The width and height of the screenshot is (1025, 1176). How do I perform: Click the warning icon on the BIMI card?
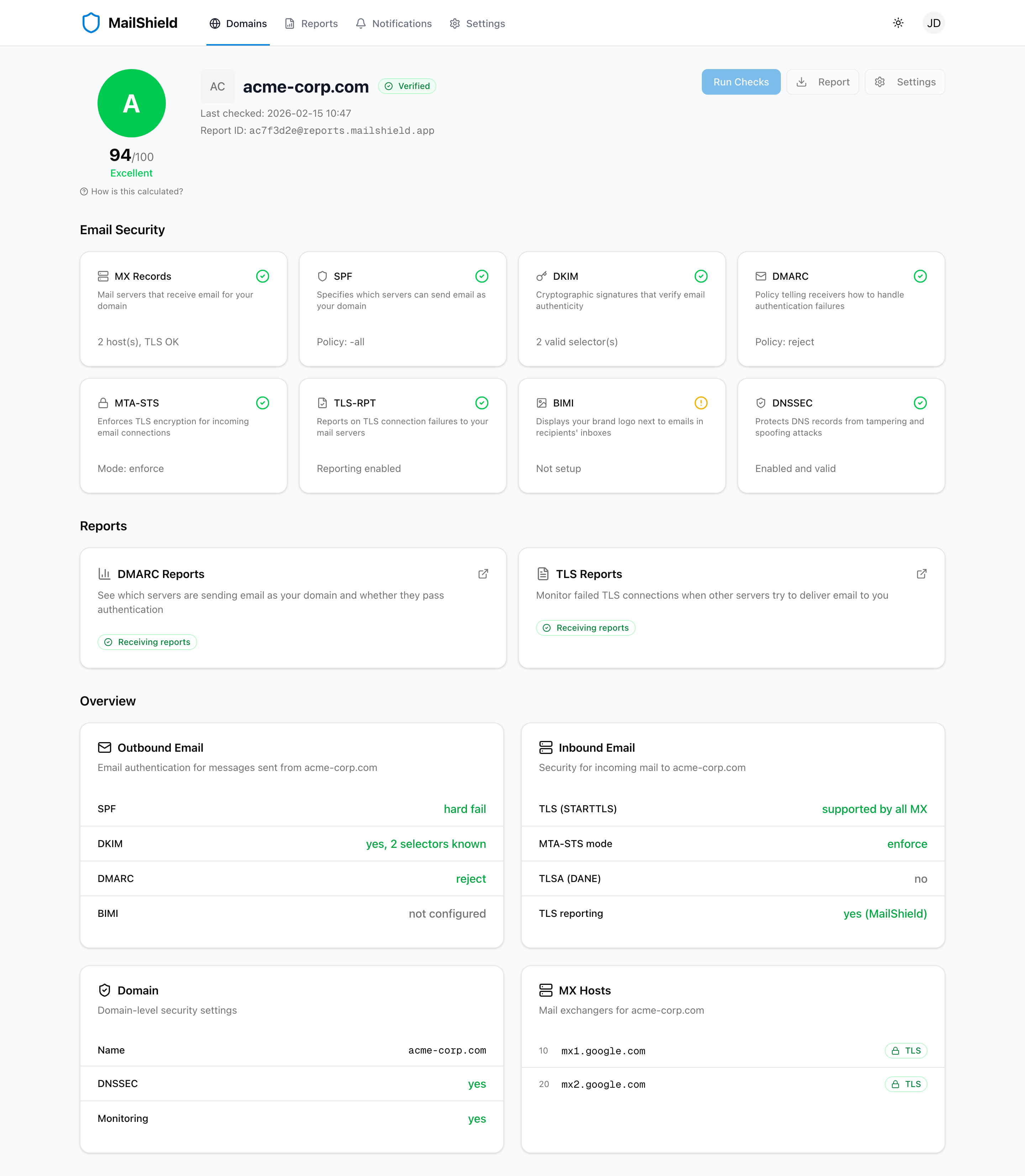[701, 403]
